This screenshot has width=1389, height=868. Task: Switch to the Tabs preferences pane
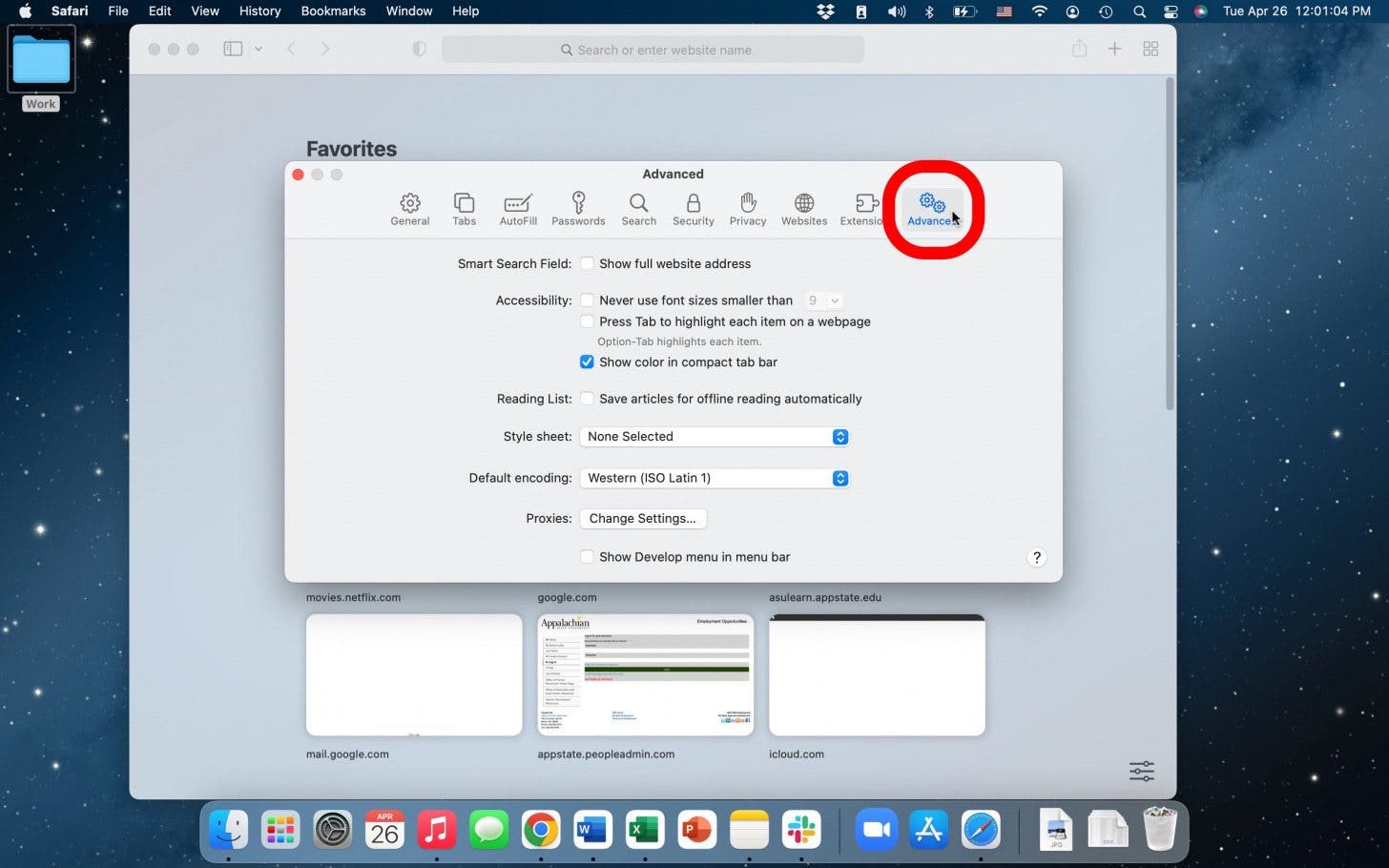464,209
